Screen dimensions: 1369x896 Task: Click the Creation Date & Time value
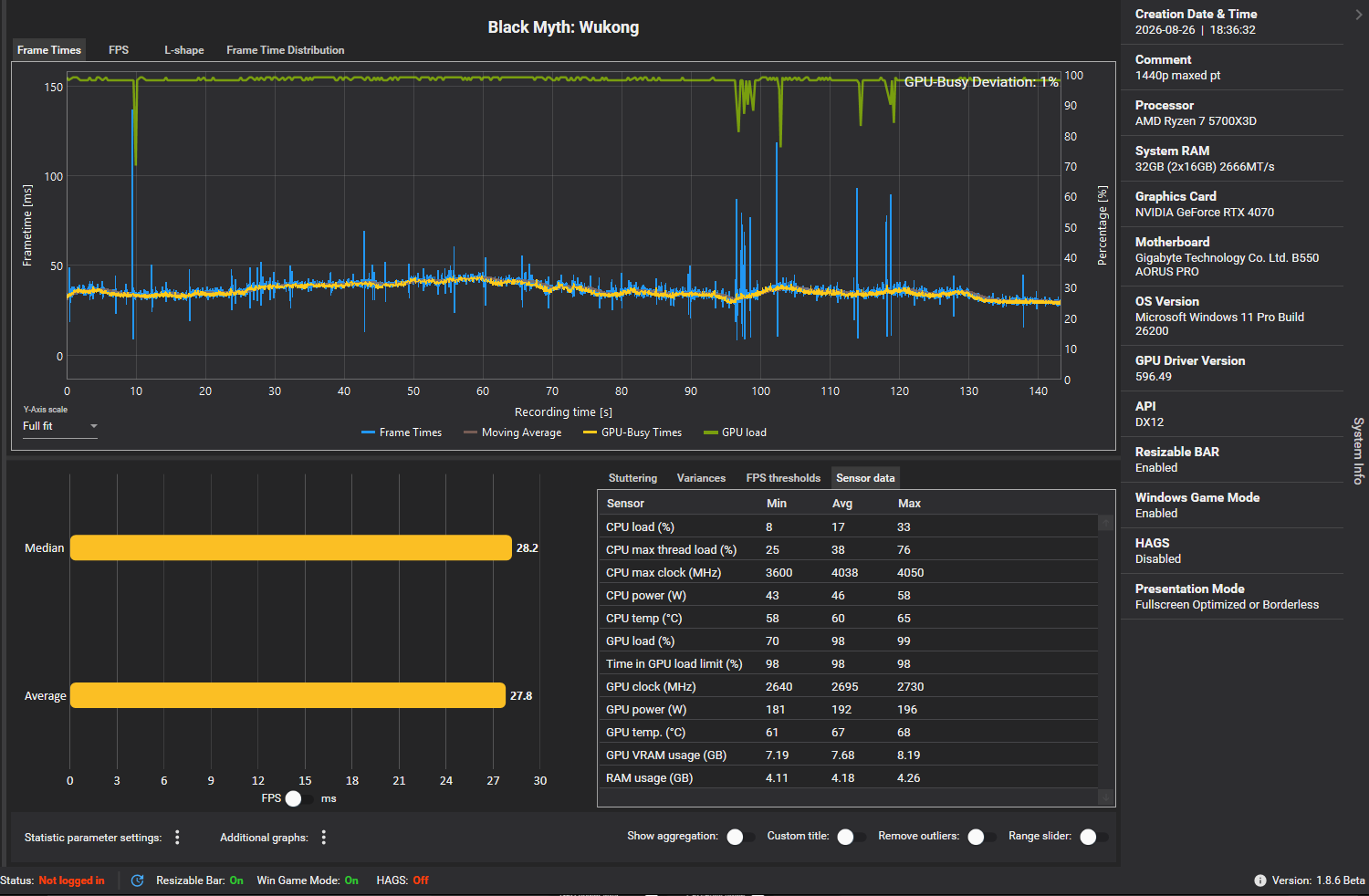tap(1196, 30)
